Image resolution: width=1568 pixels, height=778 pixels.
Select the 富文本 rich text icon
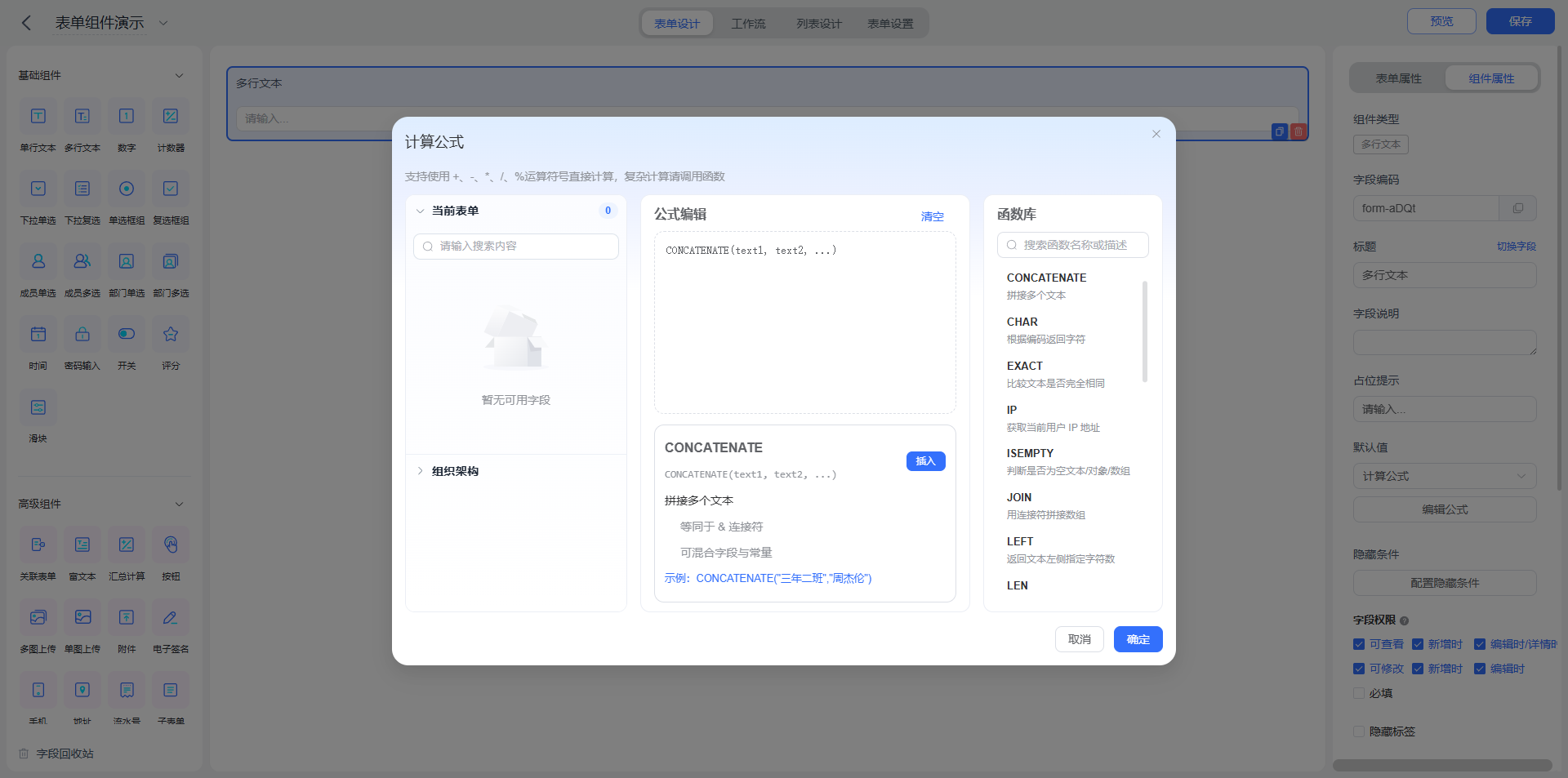82,545
